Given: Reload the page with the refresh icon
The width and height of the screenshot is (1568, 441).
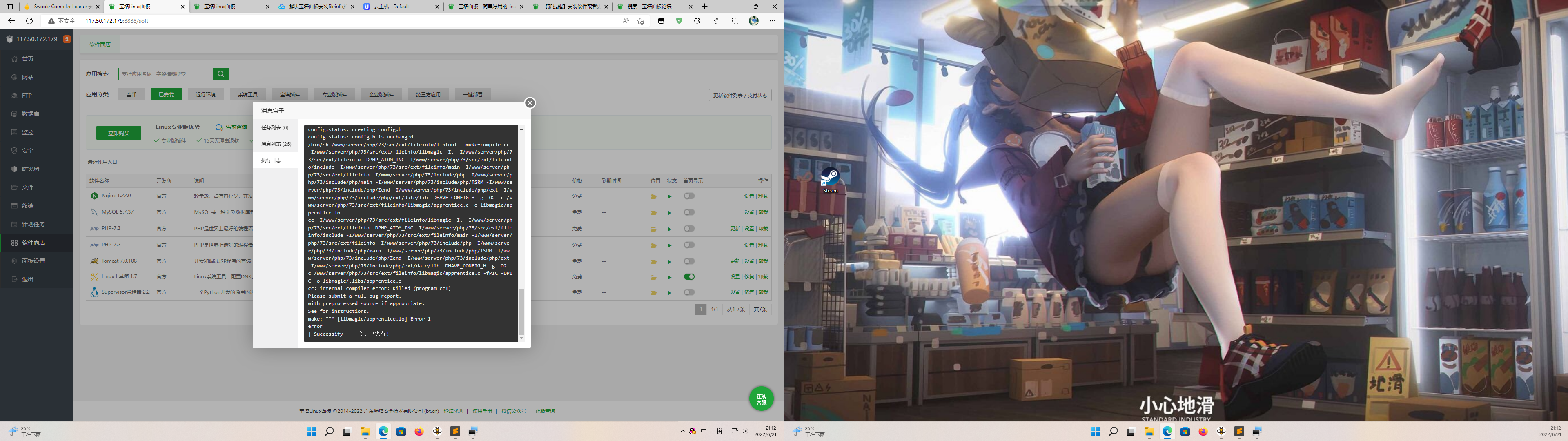Looking at the screenshot, I should point(29,21).
